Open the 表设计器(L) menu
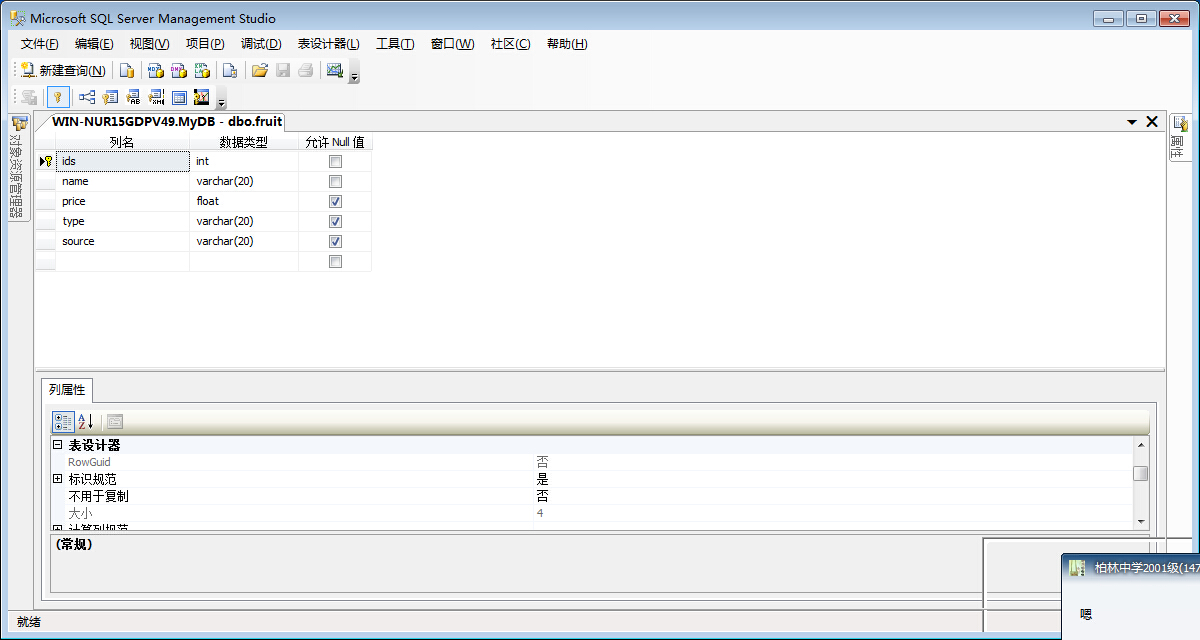 point(329,44)
